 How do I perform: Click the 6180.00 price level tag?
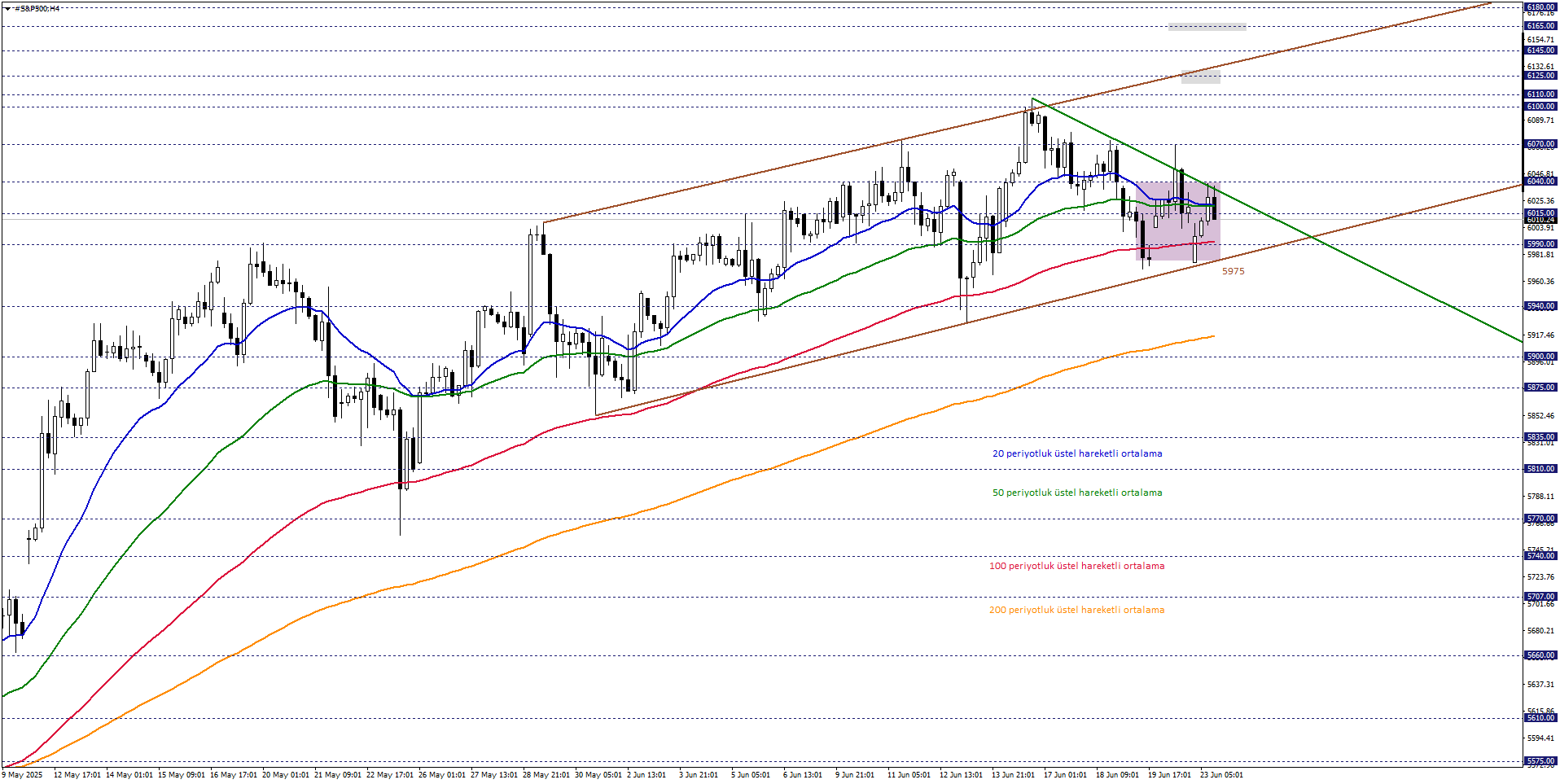[x=1540, y=7]
